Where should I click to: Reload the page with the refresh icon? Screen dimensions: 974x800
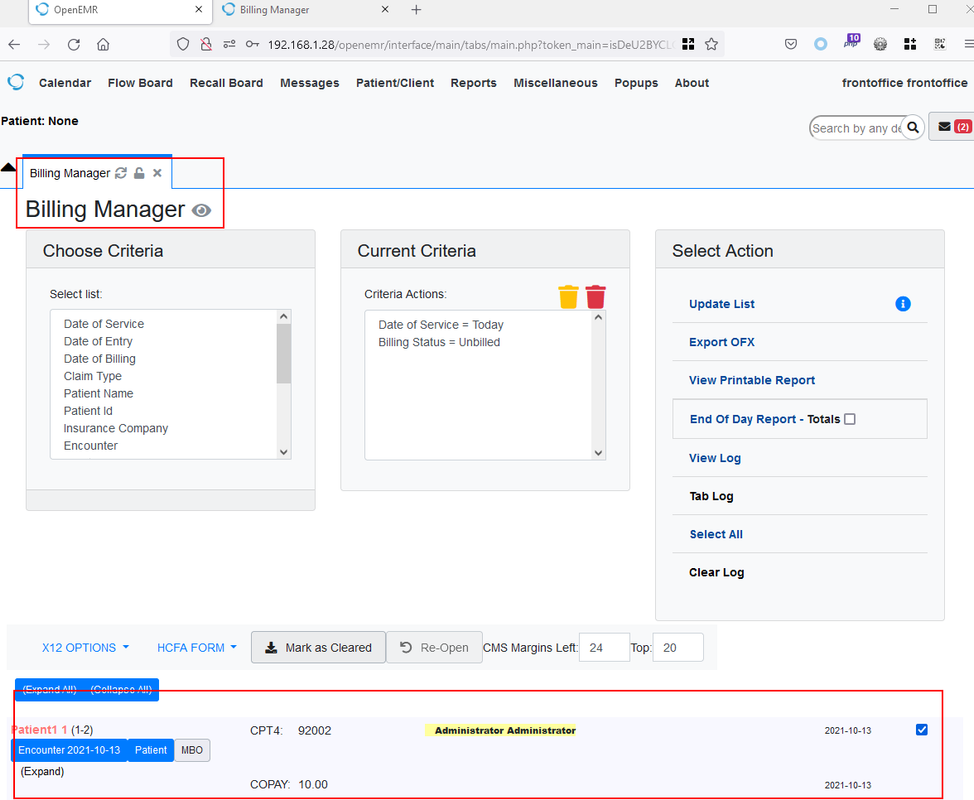click(x=73, y=44)
